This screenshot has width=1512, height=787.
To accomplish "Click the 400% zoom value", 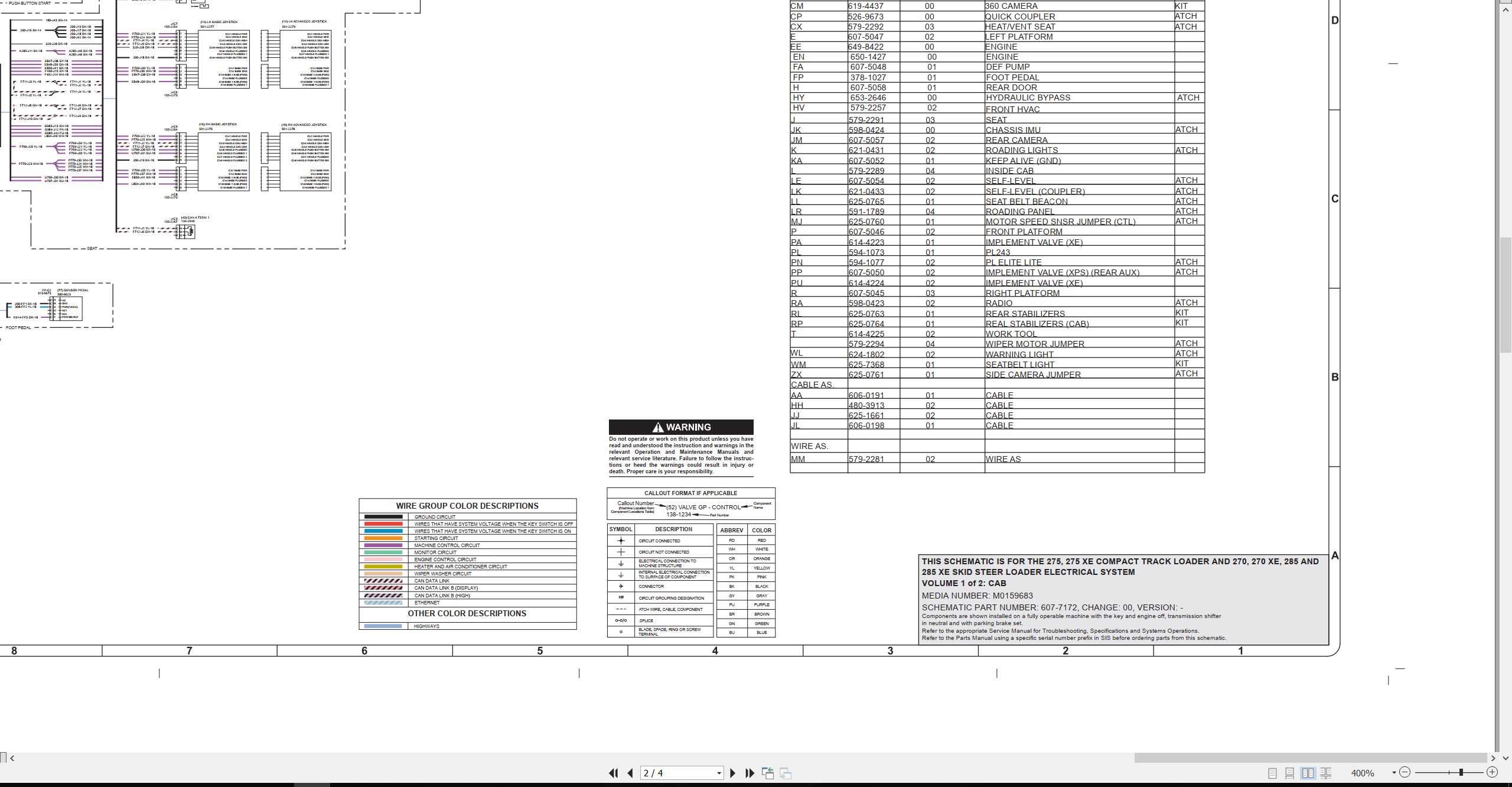I will (x=1363, y=773).
